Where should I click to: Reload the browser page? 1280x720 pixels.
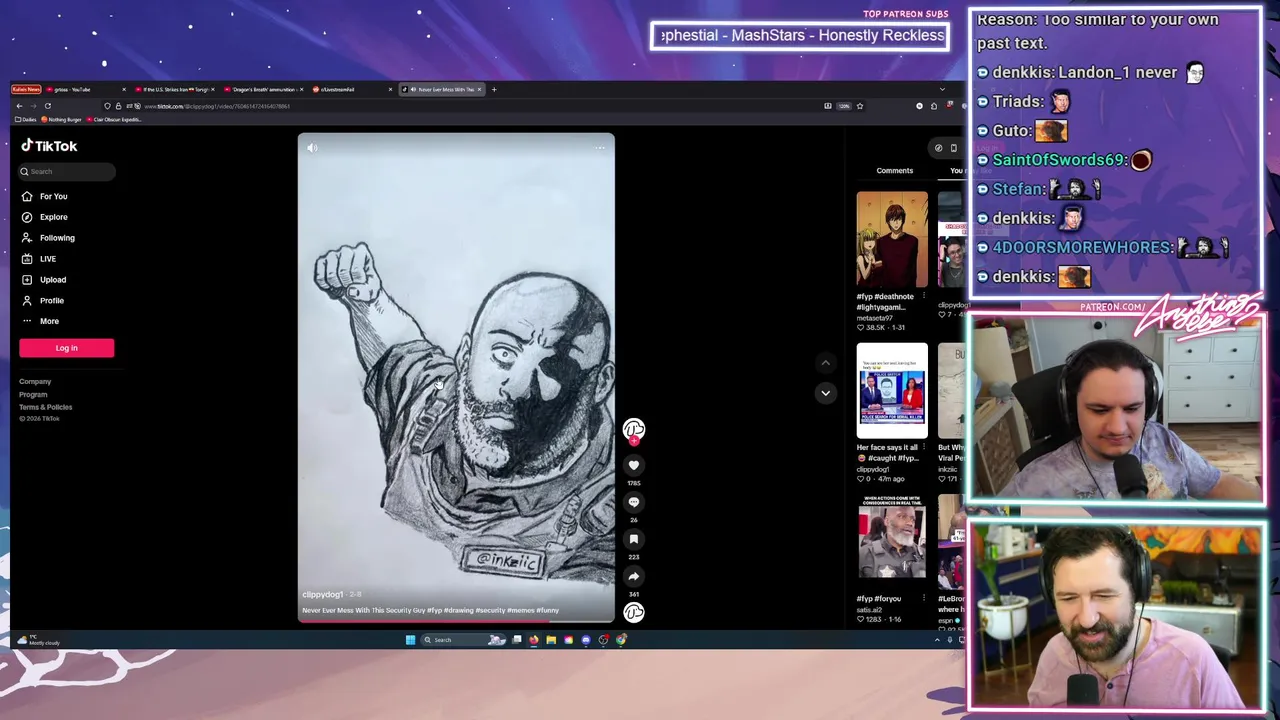coord(47,106)
